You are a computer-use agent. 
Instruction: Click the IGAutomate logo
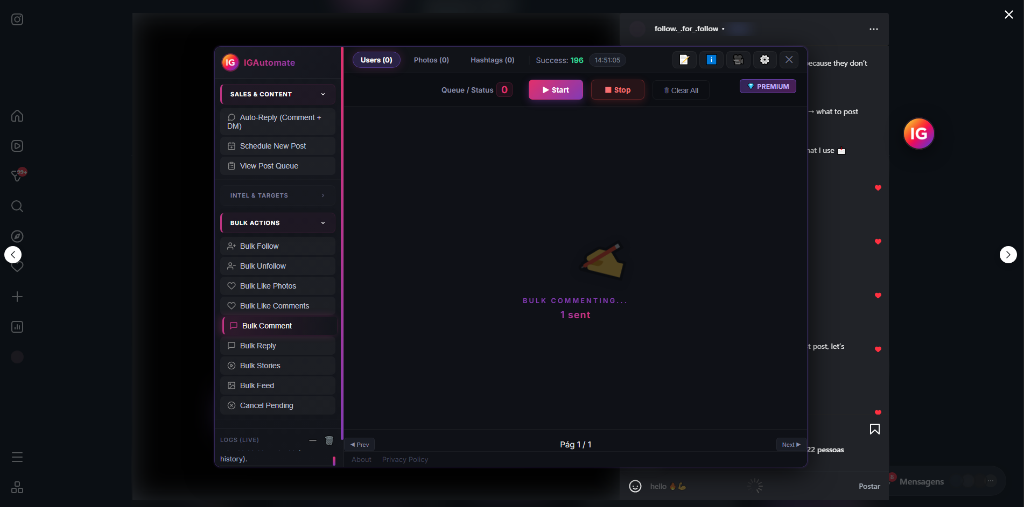point(230,62)
